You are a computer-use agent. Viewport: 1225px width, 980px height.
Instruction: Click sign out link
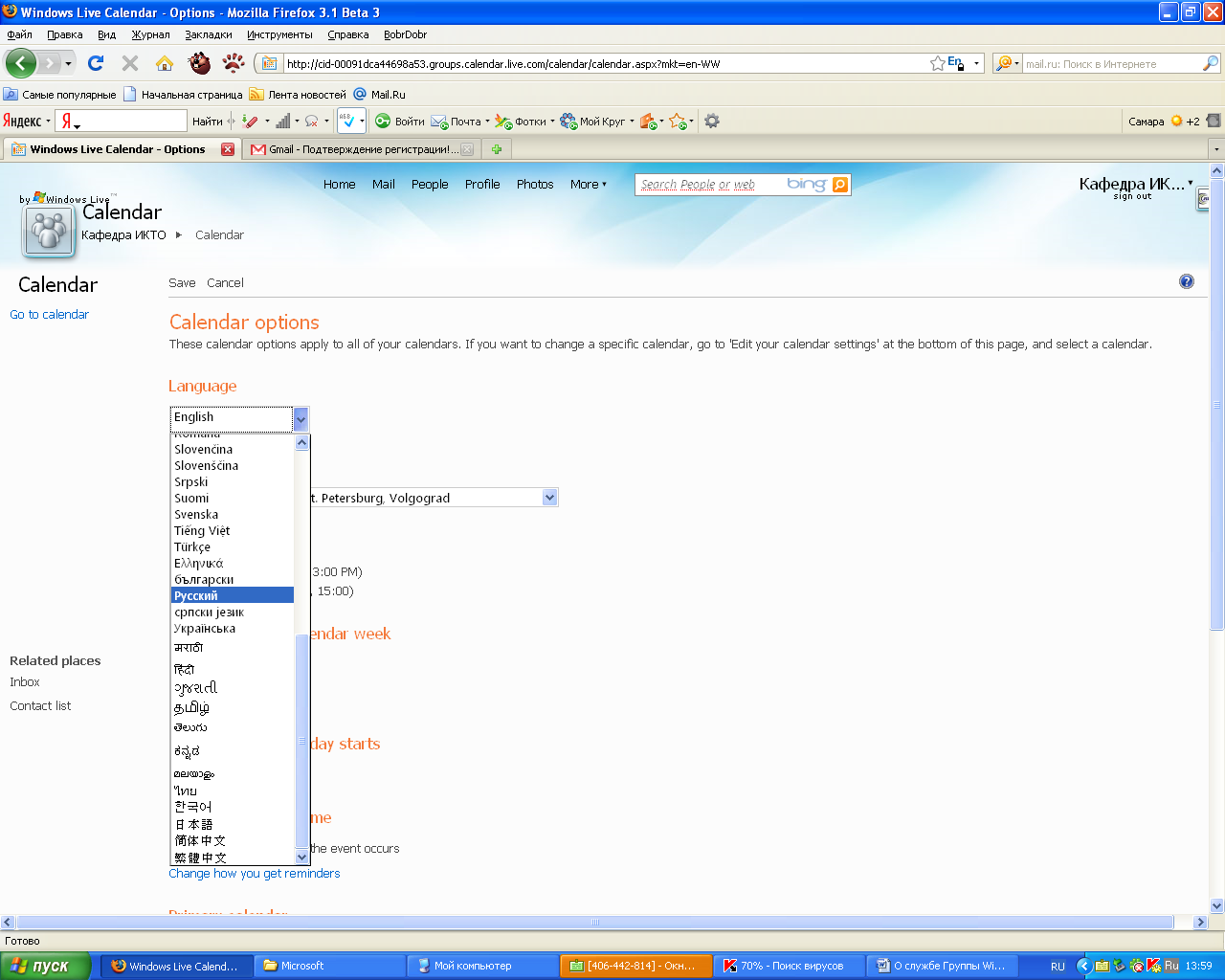(1132, 197)
